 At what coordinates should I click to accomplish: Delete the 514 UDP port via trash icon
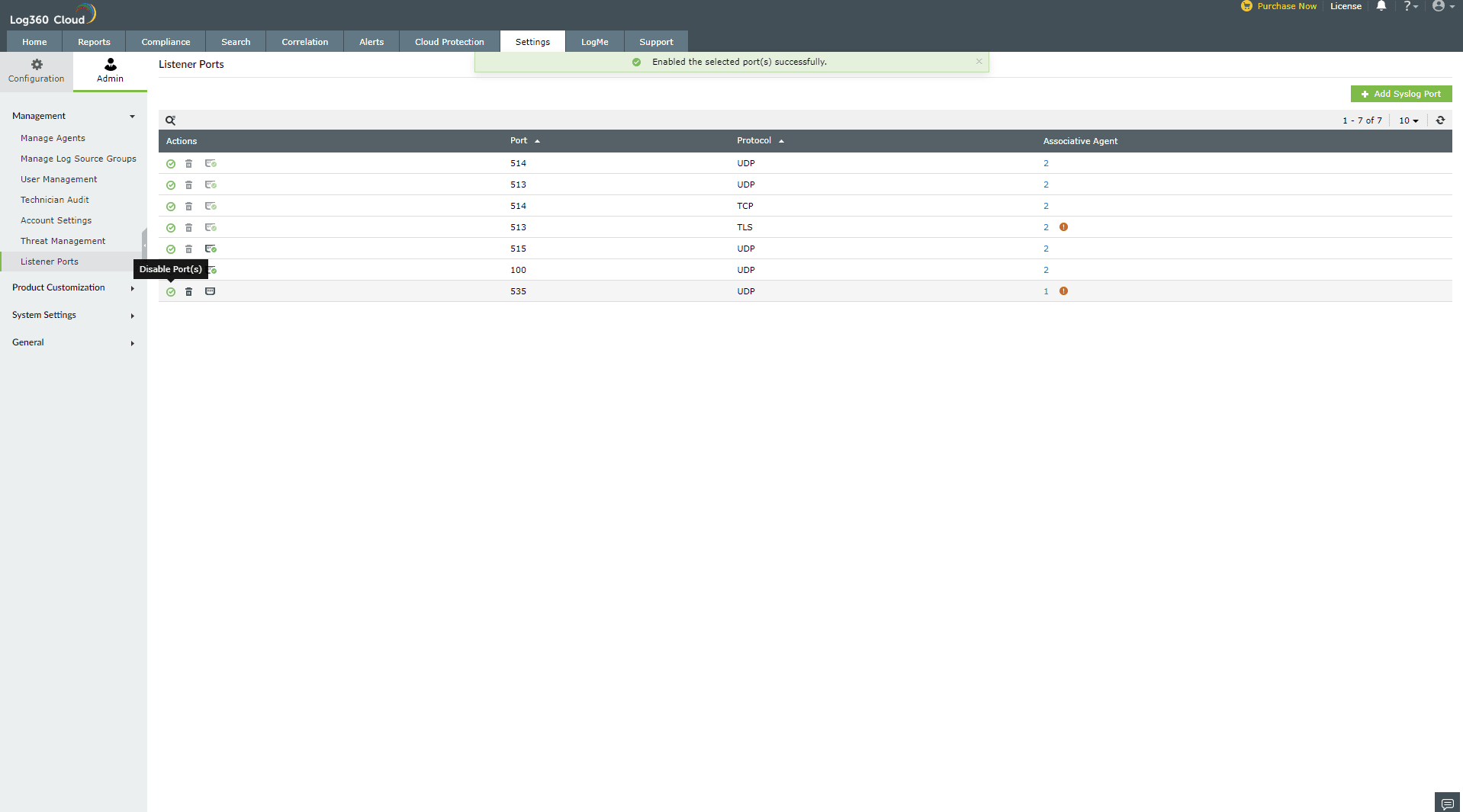(x=188, y=164)
